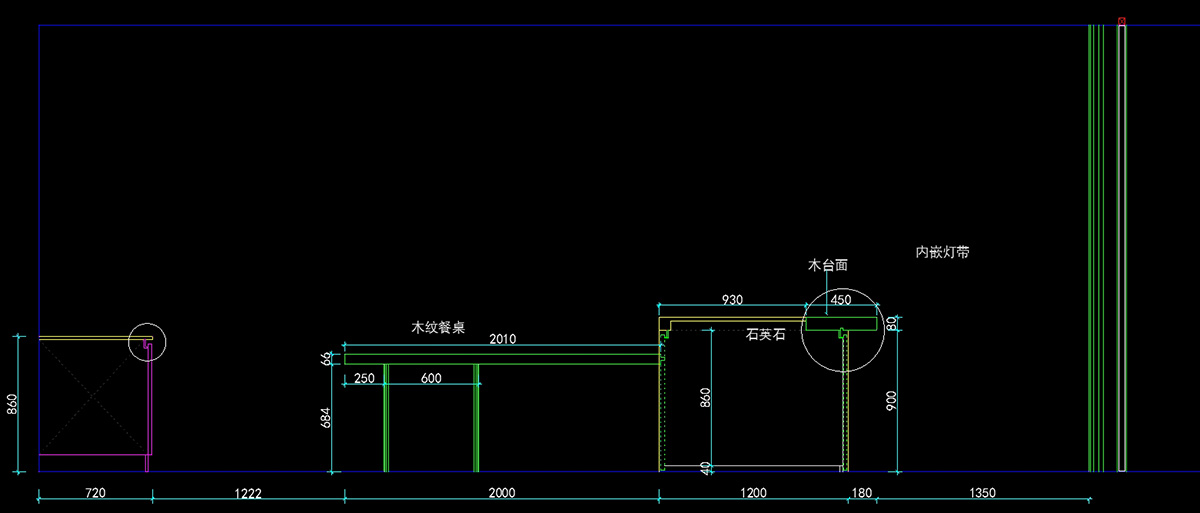Select the 1200 bottom dimension text
The height and width of the screenshot is (513, 1200).
coord(753,492)
